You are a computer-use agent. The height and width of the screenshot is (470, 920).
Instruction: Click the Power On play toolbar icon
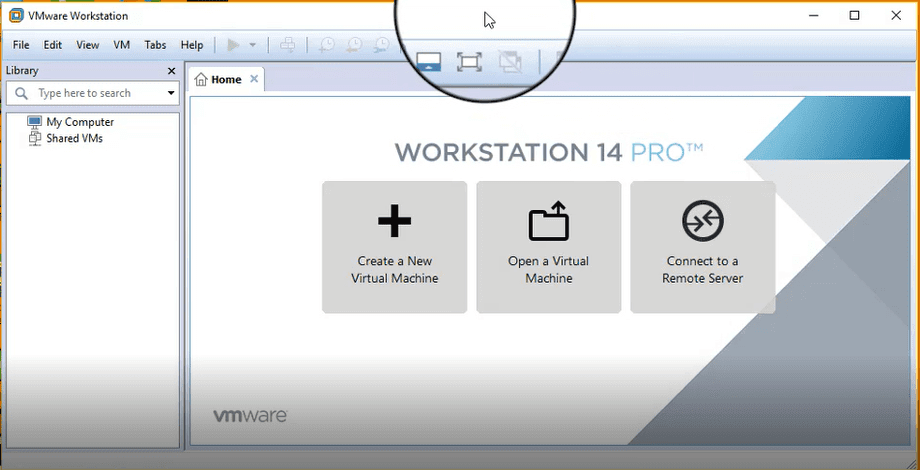[233, 45]
